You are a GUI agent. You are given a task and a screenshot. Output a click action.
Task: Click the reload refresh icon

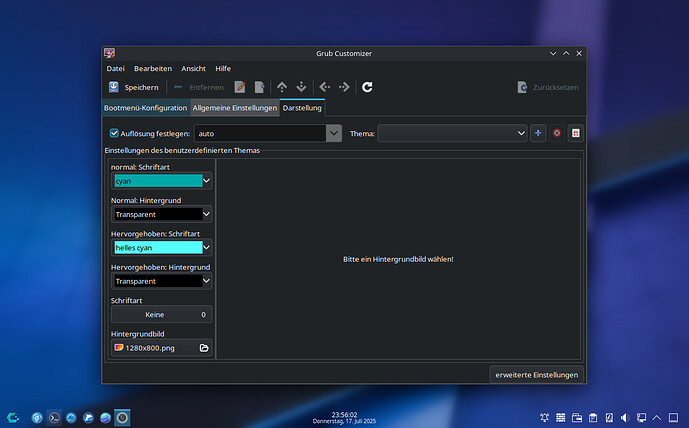[x=367, y=87]
